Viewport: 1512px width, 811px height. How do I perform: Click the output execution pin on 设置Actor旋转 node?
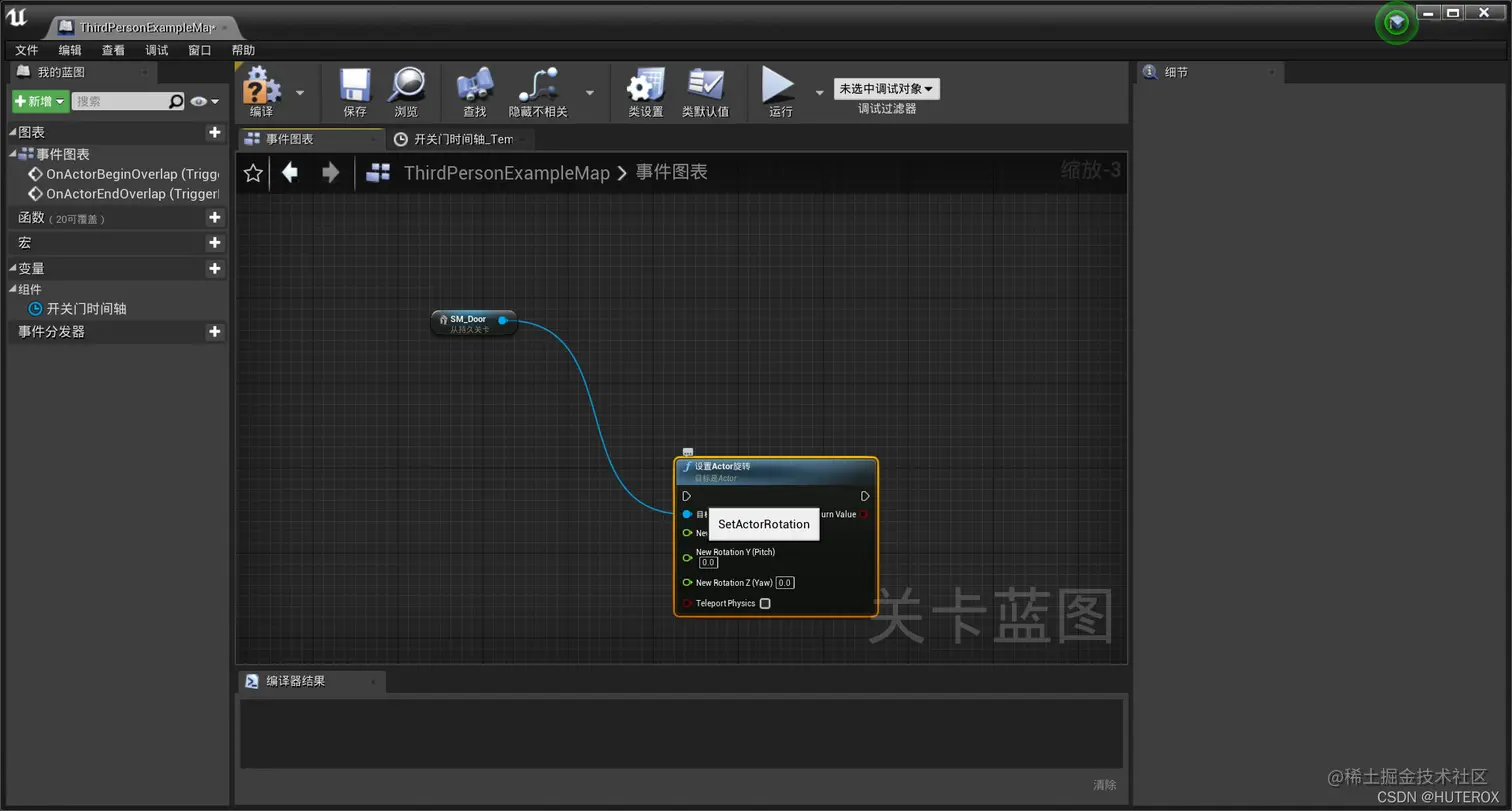(865, 496)
